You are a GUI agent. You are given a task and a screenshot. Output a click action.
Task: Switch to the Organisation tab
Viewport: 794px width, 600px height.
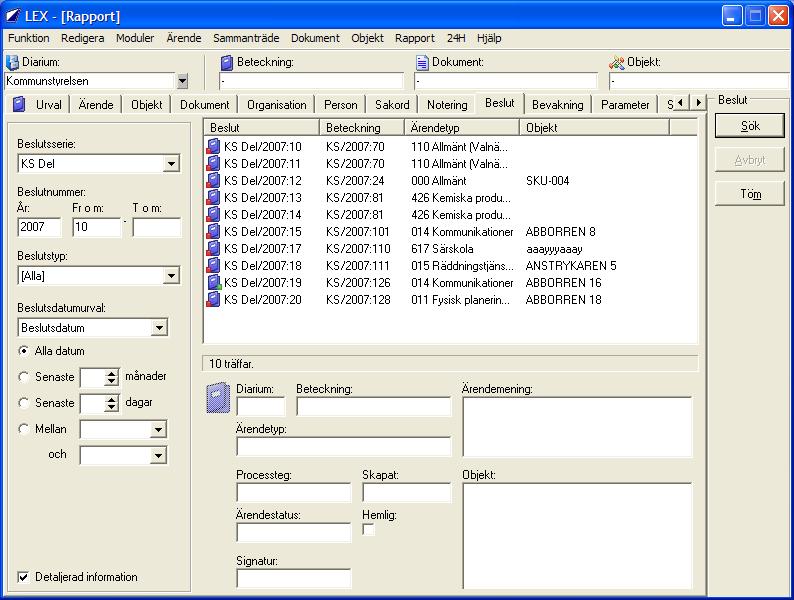(276, 105)
